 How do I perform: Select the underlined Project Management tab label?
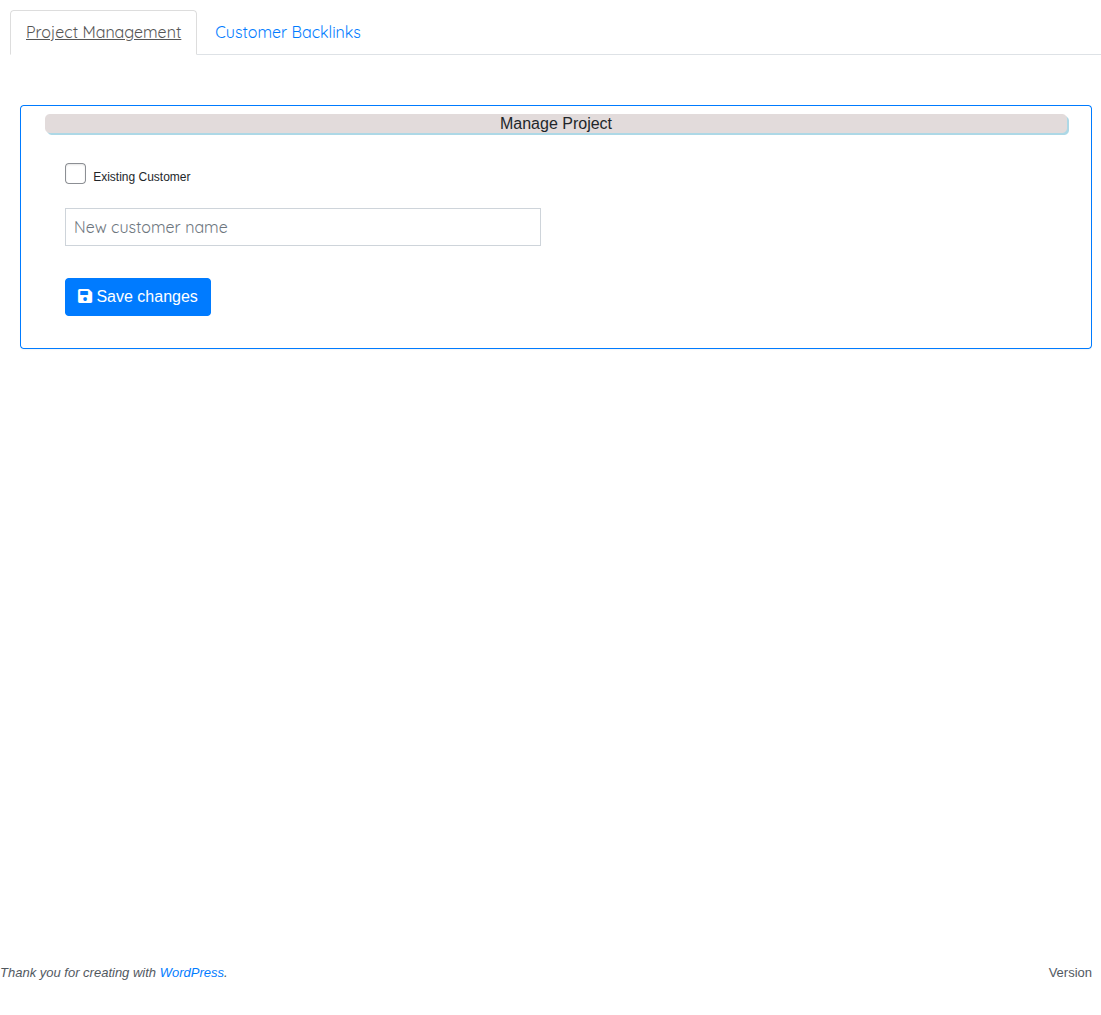(x=103, y=32)
